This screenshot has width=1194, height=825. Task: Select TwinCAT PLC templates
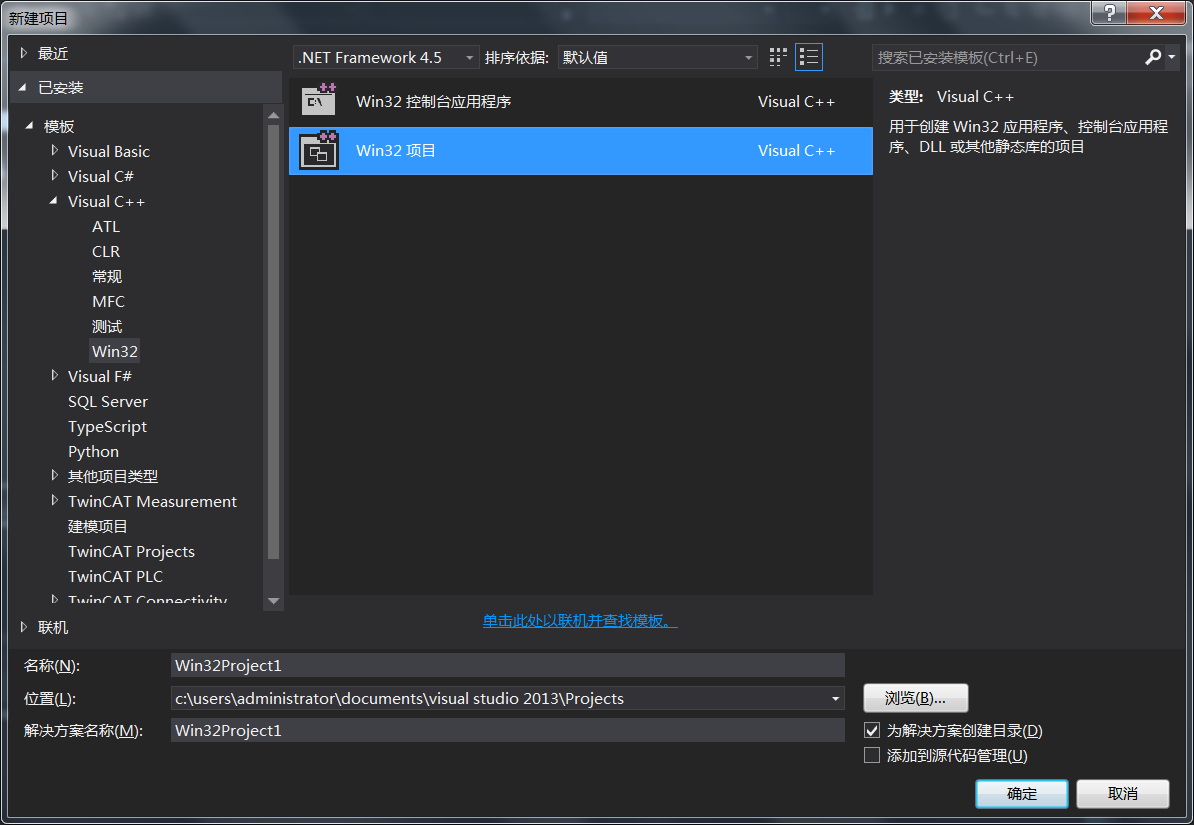point(115,577)
